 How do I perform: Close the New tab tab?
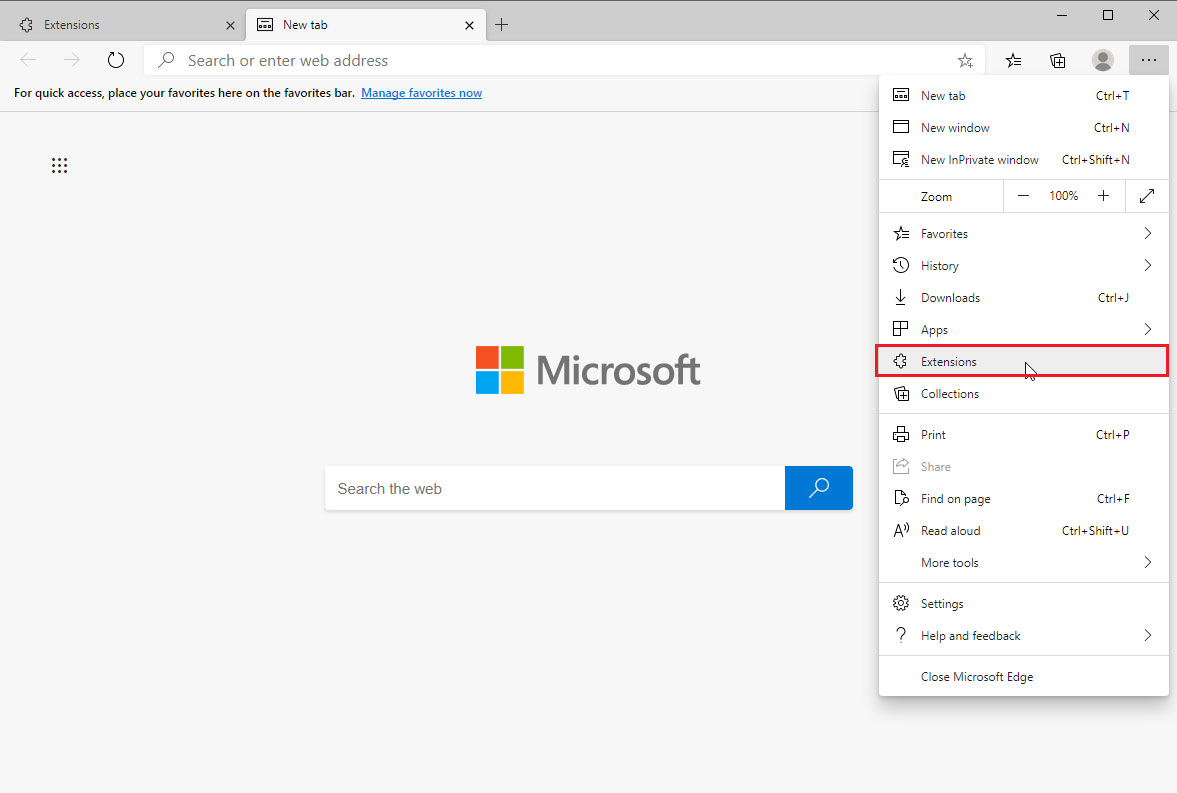469,26
